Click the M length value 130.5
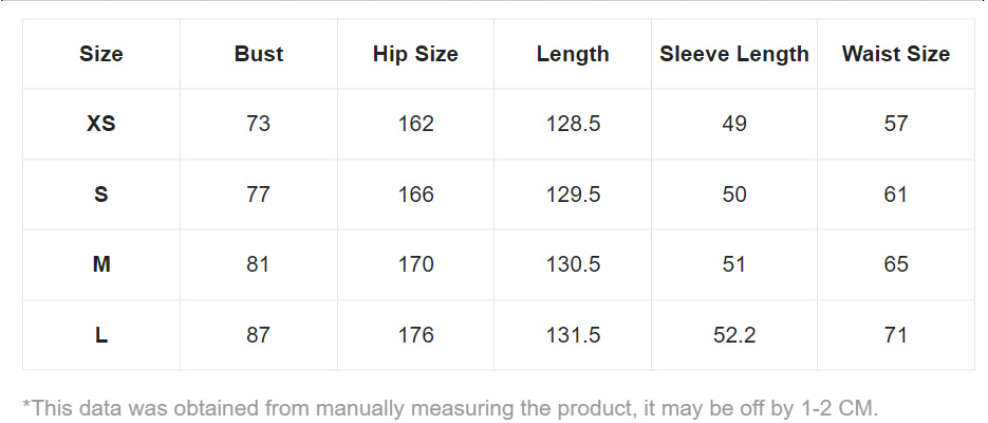Image resolution: width=988 pixels, height=423 pixels. pos(573,264)
